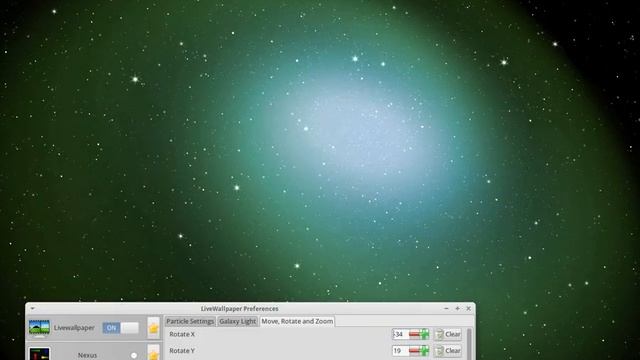The width and height of the screenshot is (640, 360).
Task: Switch to the Galaxy Light tab
Action: [x=238, y=321]
